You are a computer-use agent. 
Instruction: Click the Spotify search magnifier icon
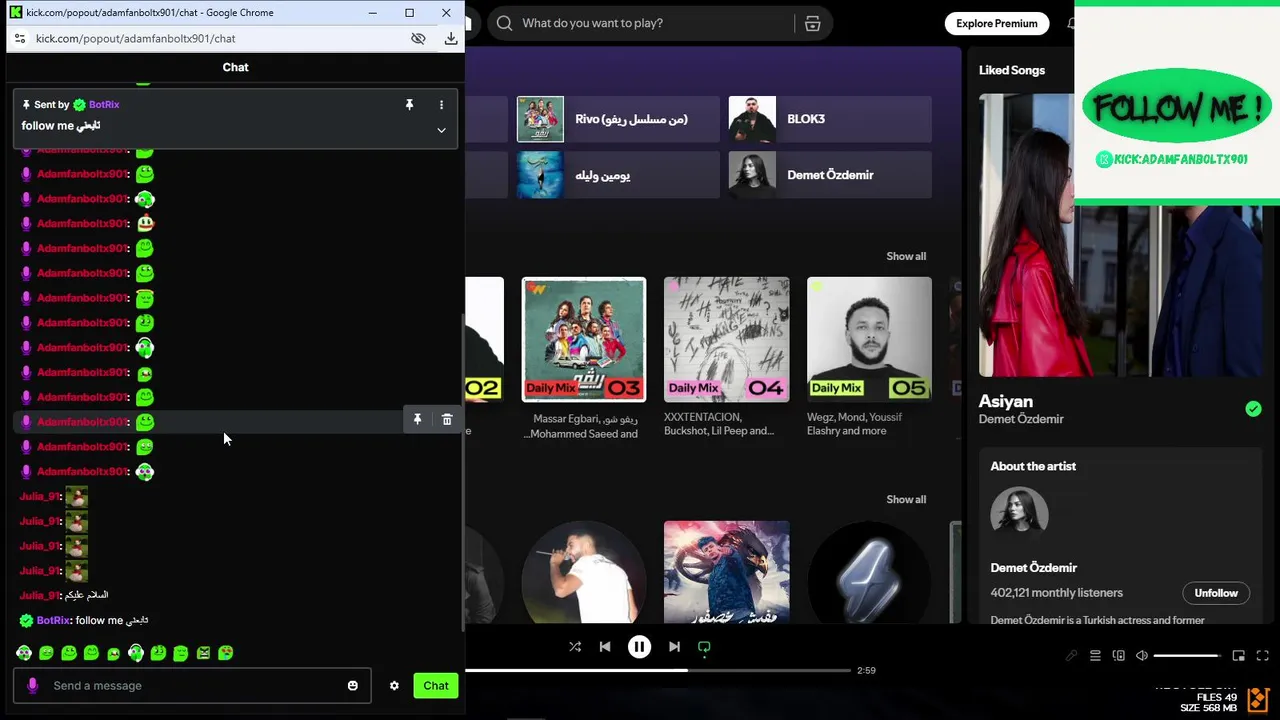(x=504, y=23)
